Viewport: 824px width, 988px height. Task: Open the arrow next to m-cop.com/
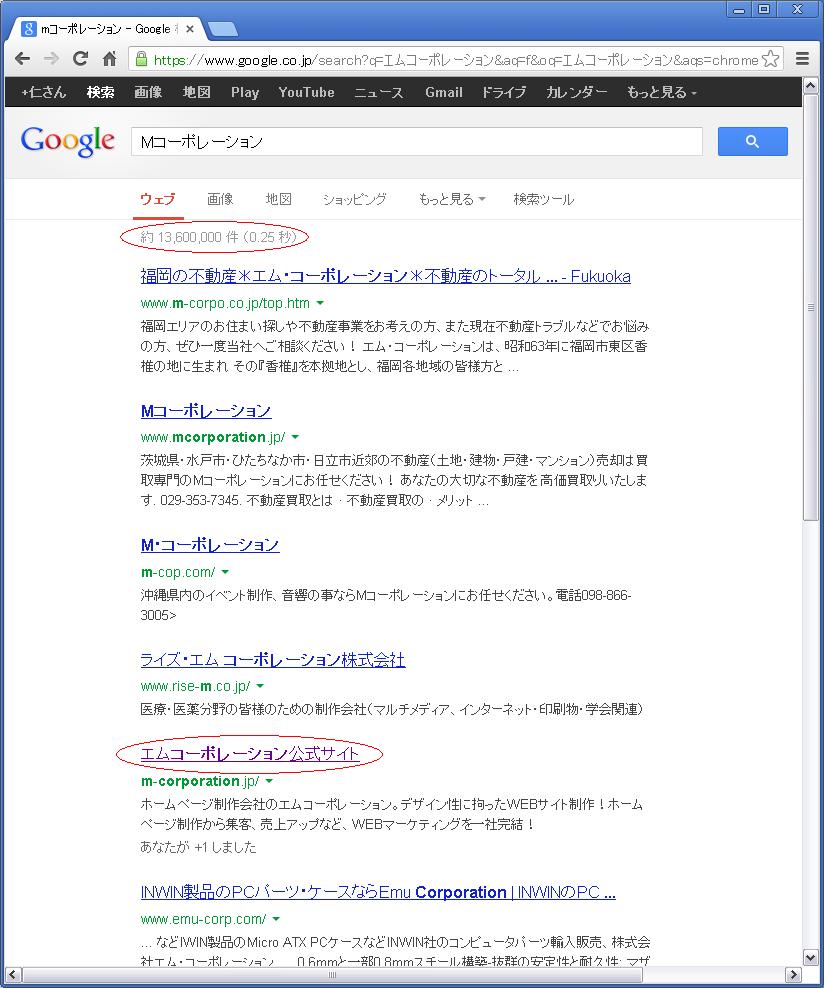point(225,572)
